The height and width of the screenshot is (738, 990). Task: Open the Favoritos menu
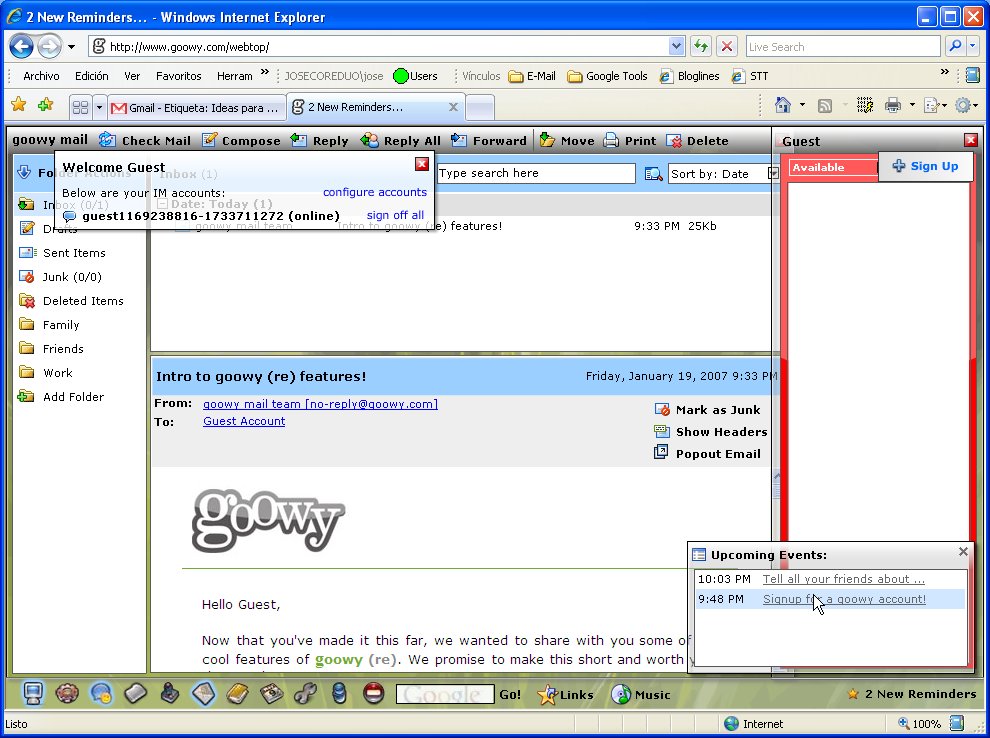[x=179, y=76]
